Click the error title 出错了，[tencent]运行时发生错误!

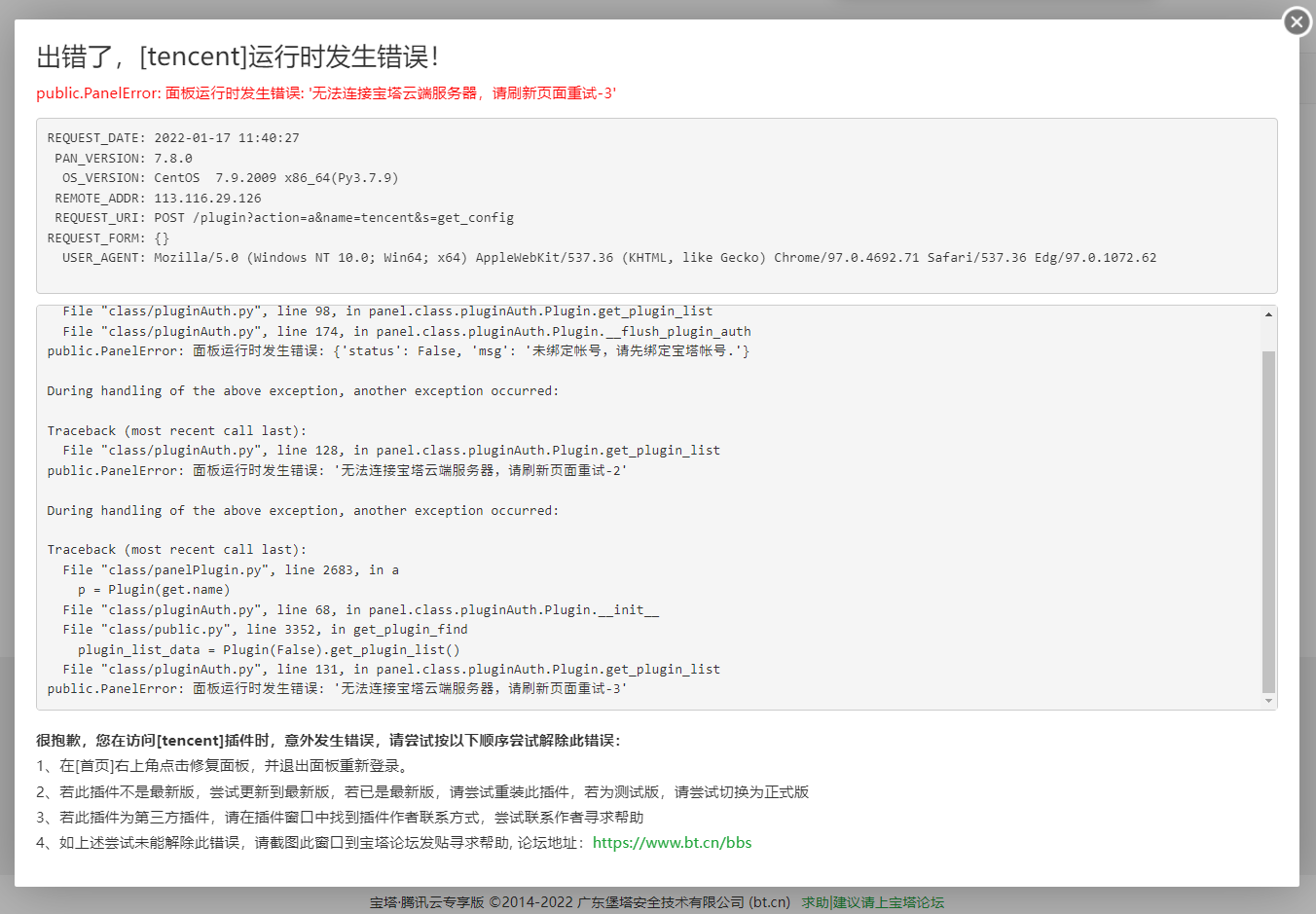coord(238,56)
